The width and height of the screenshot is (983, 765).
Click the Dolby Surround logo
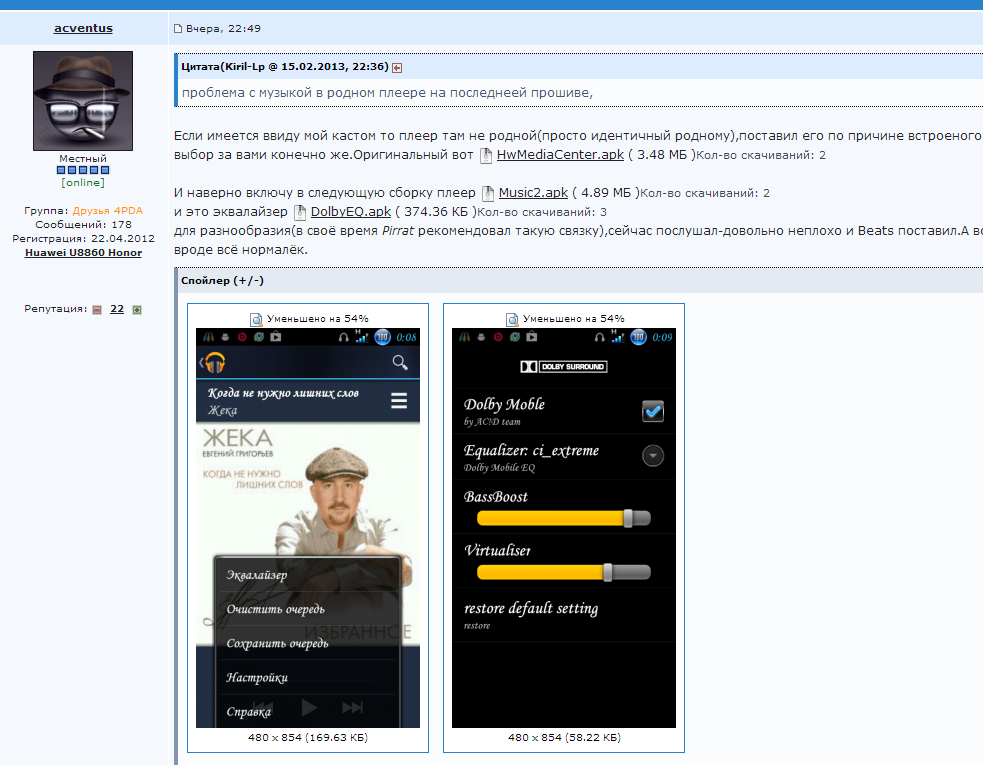coord(564,366)
